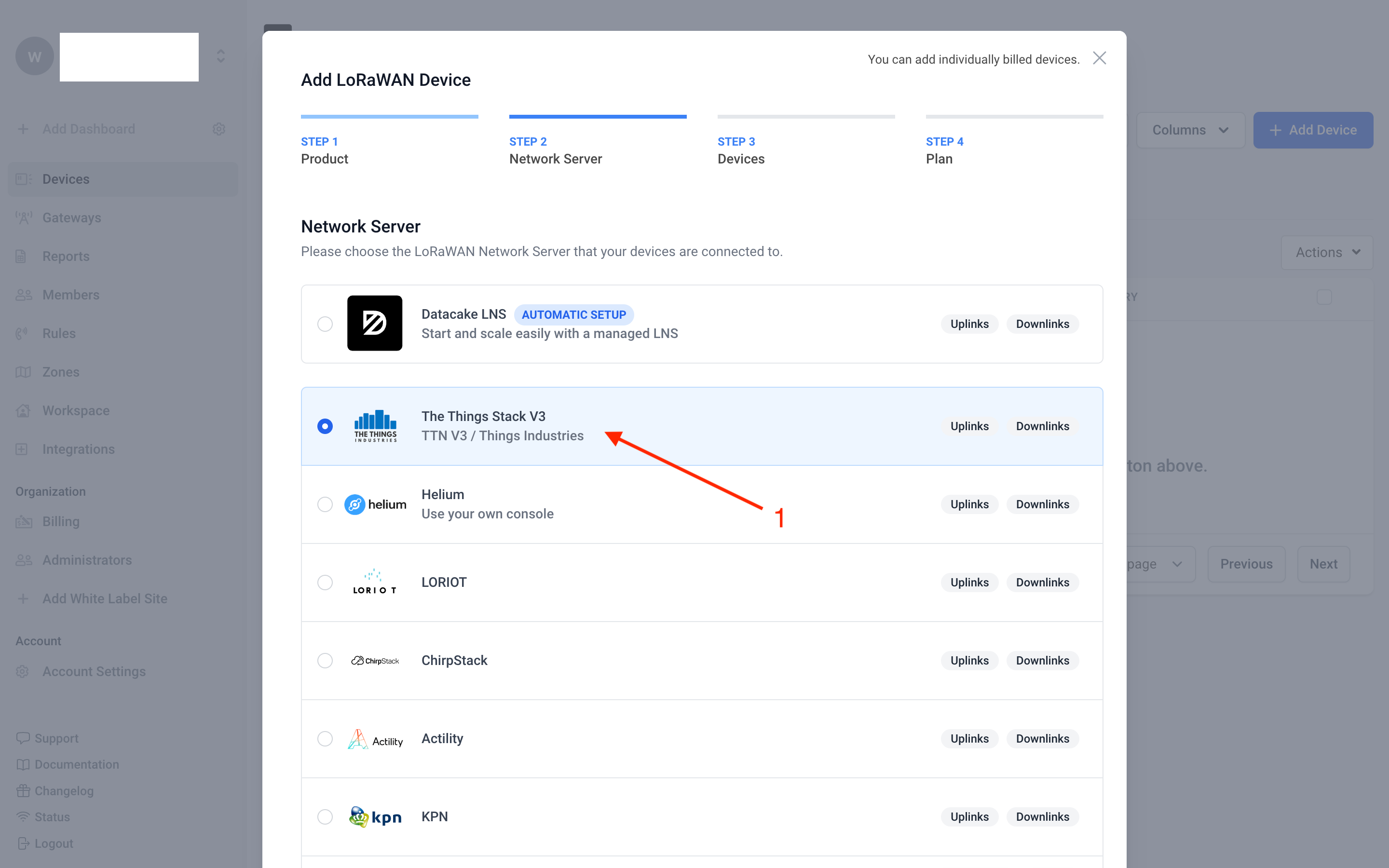1389x868 pixels.
Task: Click the AUTOMATIC SETUP badge
Action: [x=573, y=314]
